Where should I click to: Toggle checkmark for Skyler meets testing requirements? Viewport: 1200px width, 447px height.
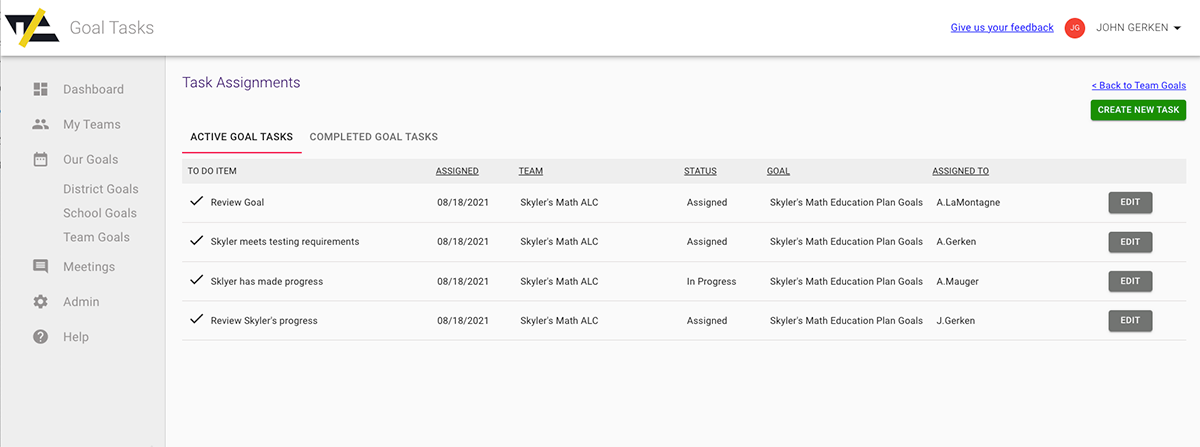tap(196, 240)
